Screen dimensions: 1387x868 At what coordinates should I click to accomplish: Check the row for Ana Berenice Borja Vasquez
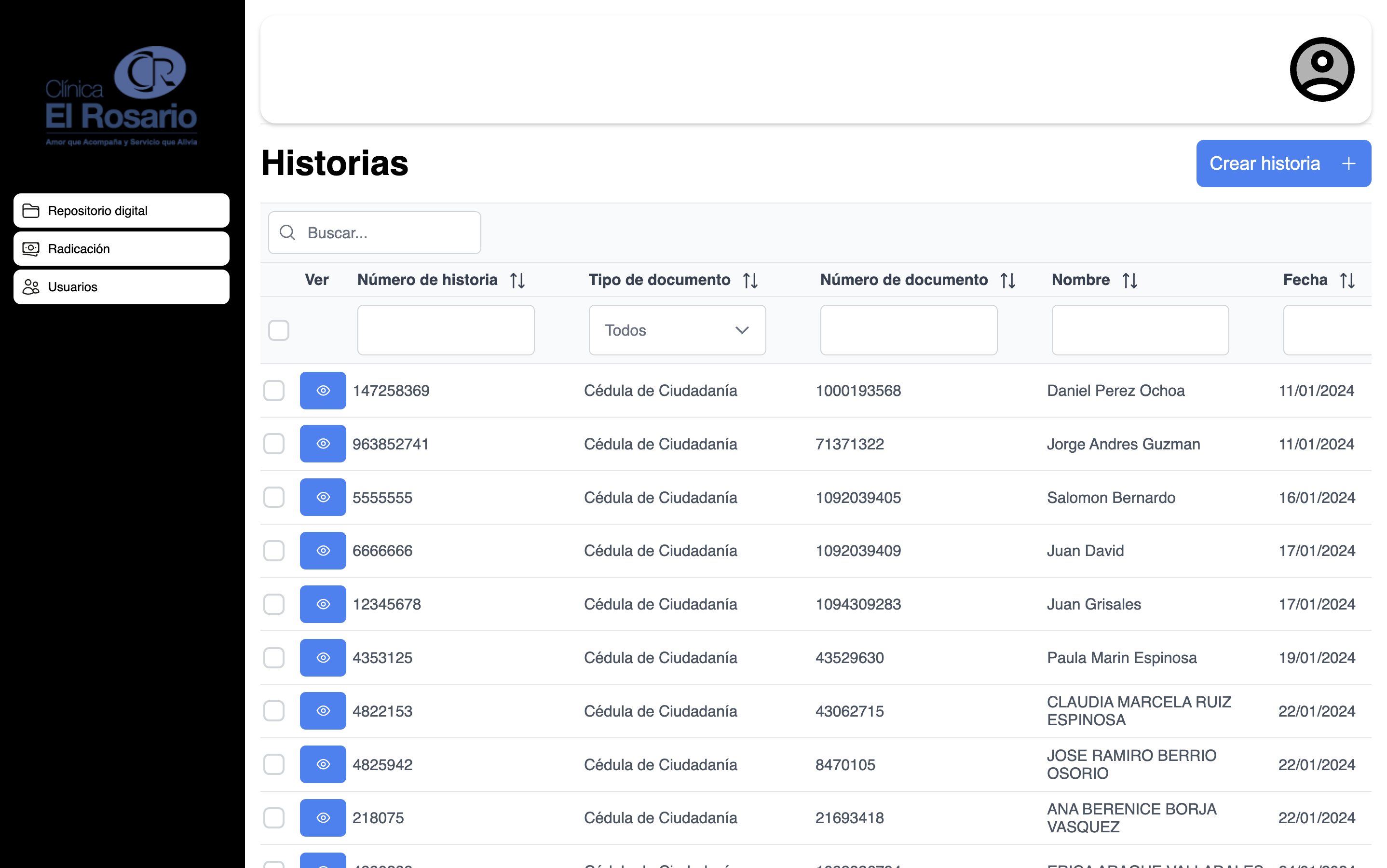(x=274, y=817)
